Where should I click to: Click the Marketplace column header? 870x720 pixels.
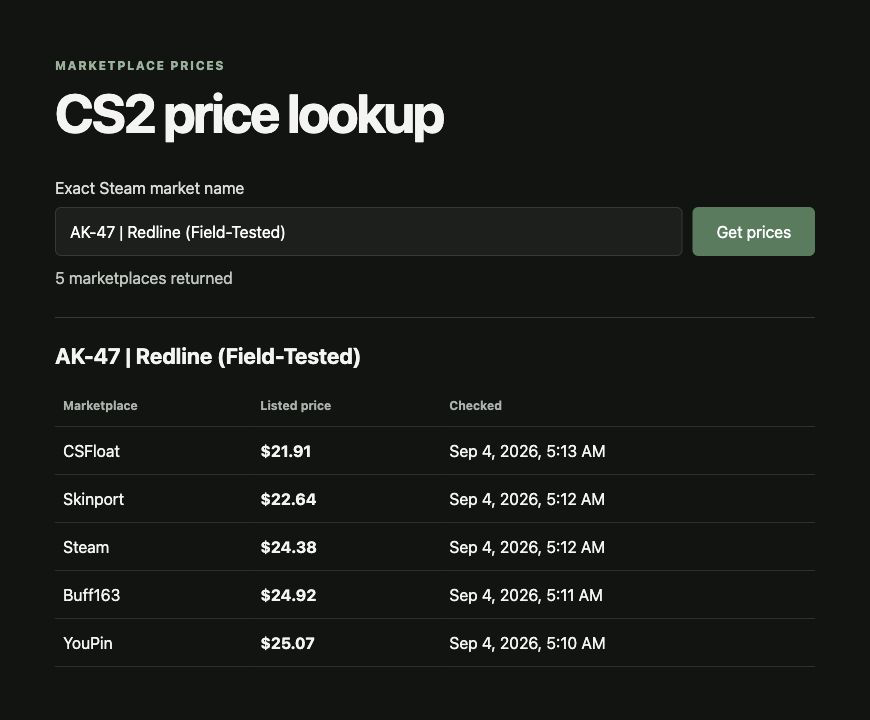click(100, 405)
